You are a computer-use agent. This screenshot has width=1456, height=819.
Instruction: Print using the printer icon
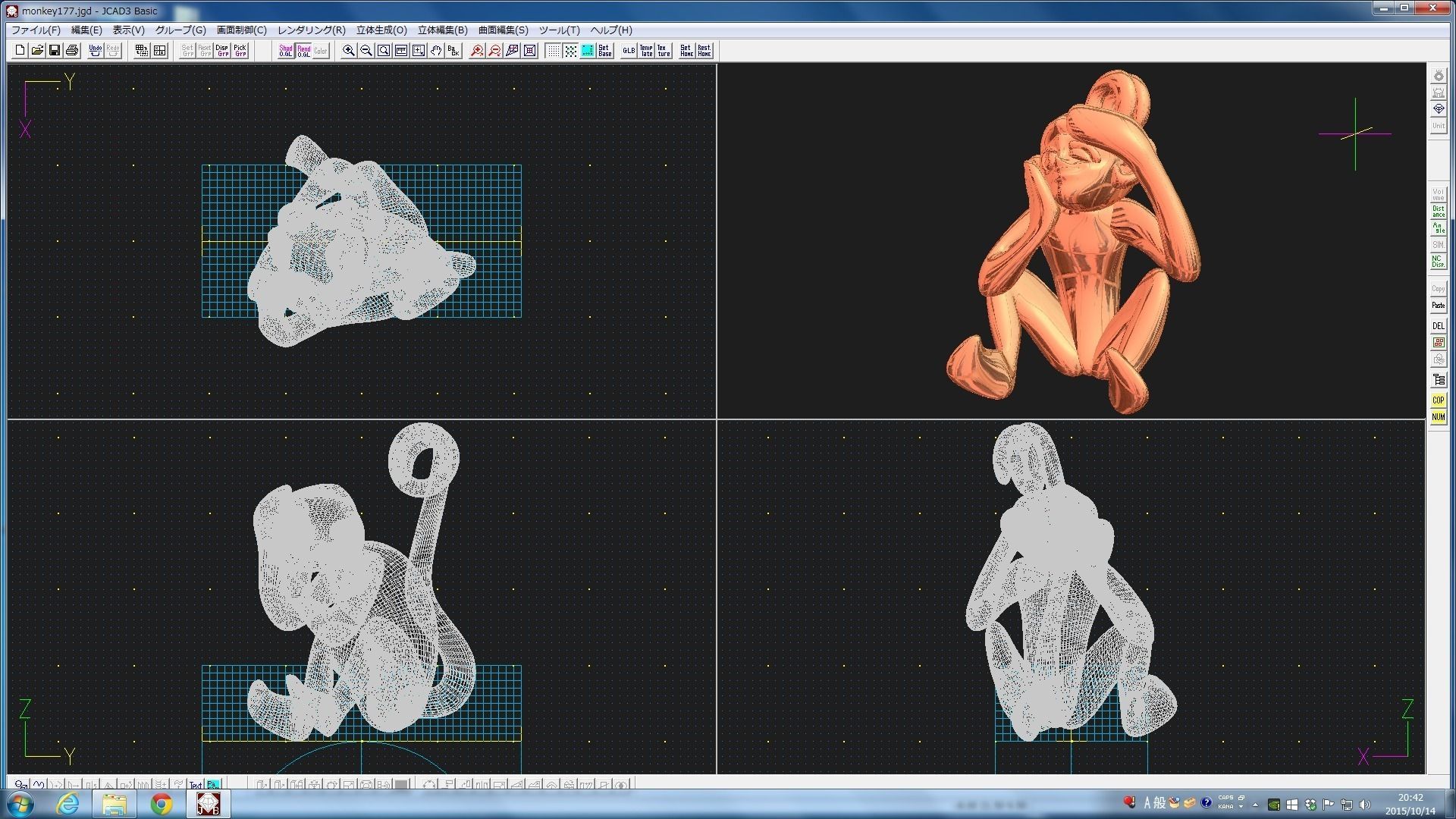pyautogui.click(x=72, y=51)
